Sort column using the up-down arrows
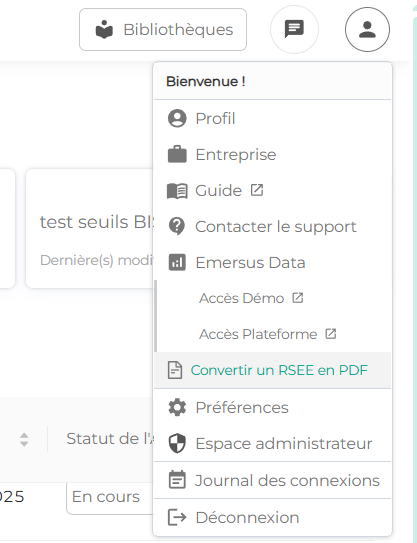The height and width of the screenshot is (543, 417). pos(24,439)
